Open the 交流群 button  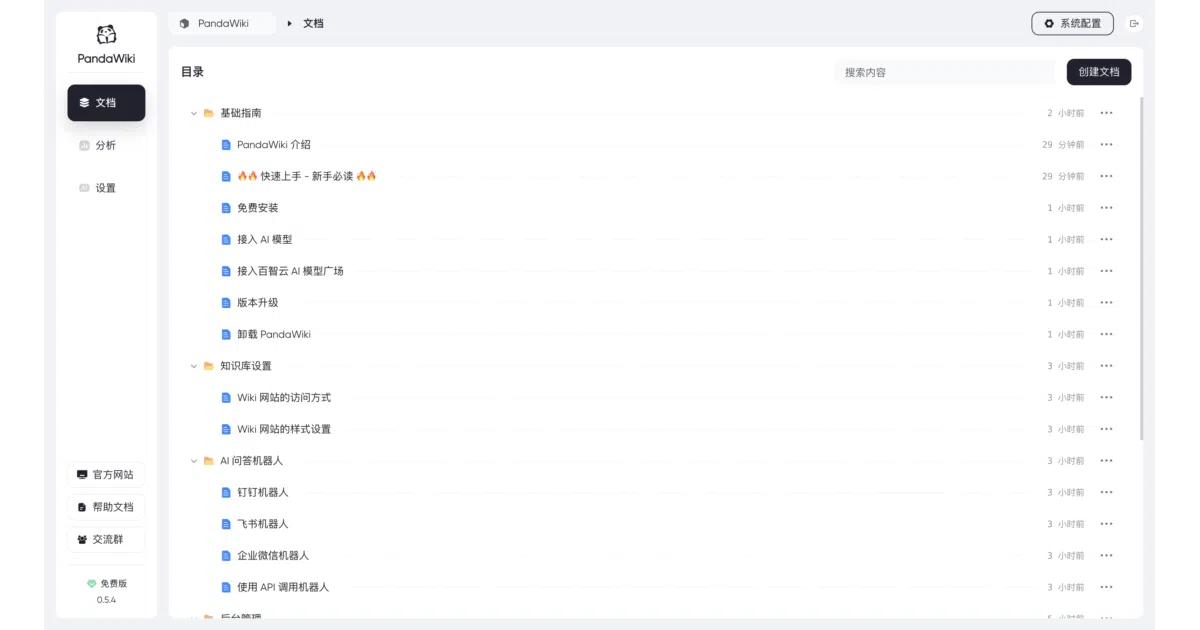(106, 539)
